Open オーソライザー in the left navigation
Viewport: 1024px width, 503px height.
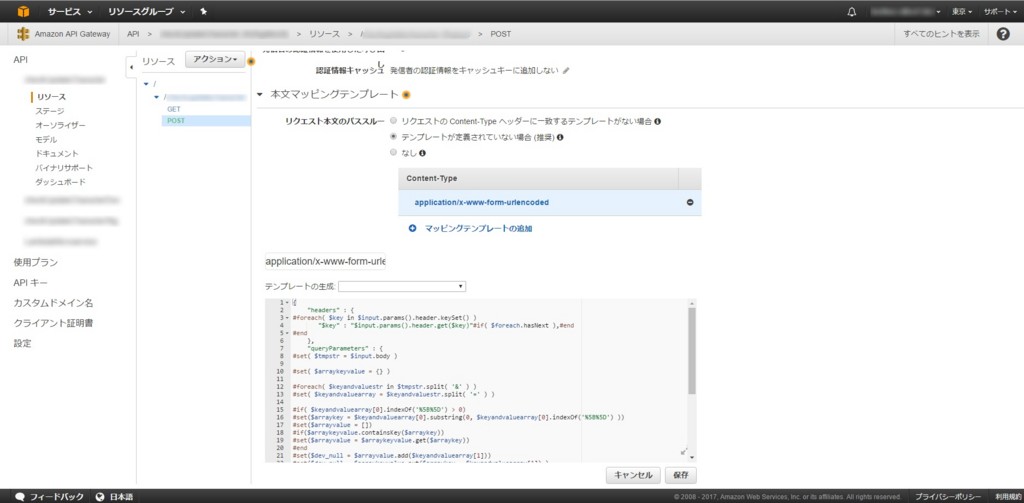click(60, 125)
